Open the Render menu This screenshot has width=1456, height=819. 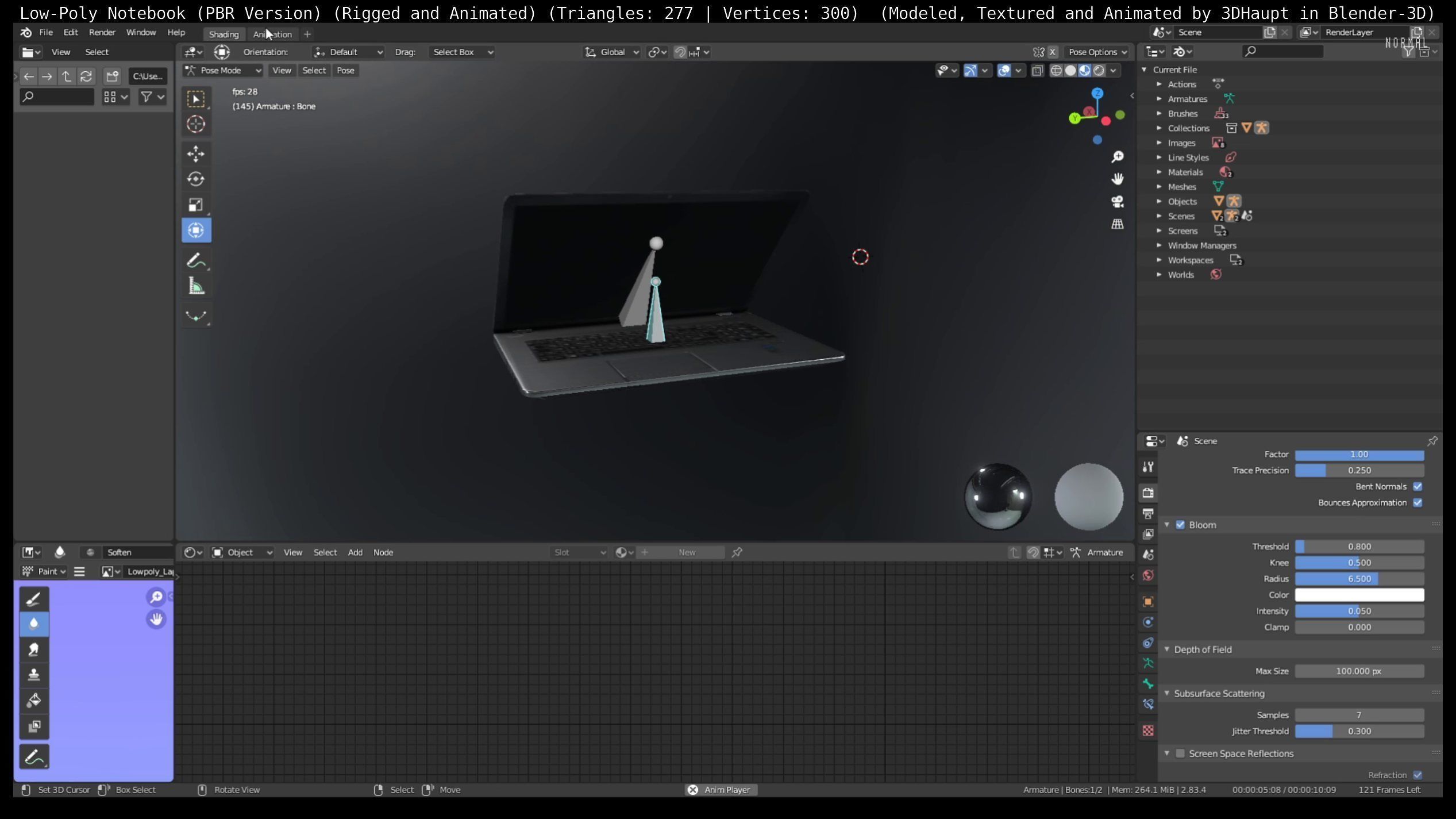(102, 33)
